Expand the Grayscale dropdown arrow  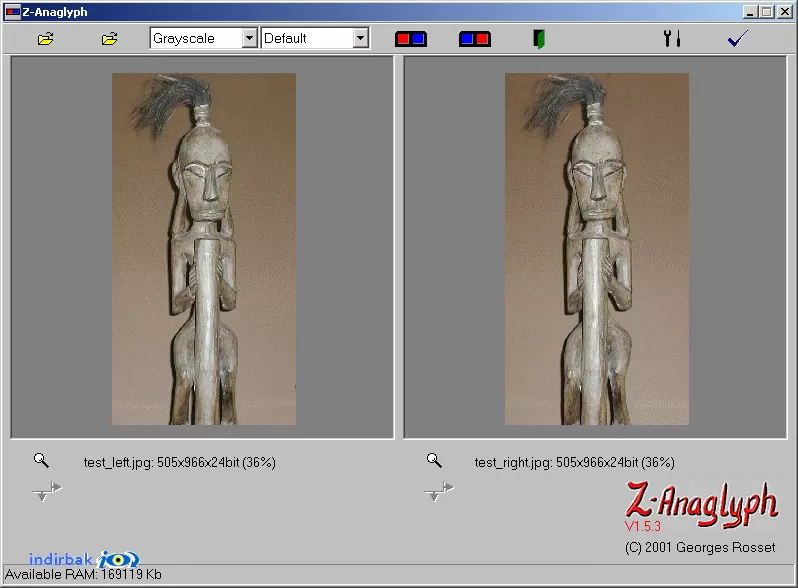tap(249, 38)
